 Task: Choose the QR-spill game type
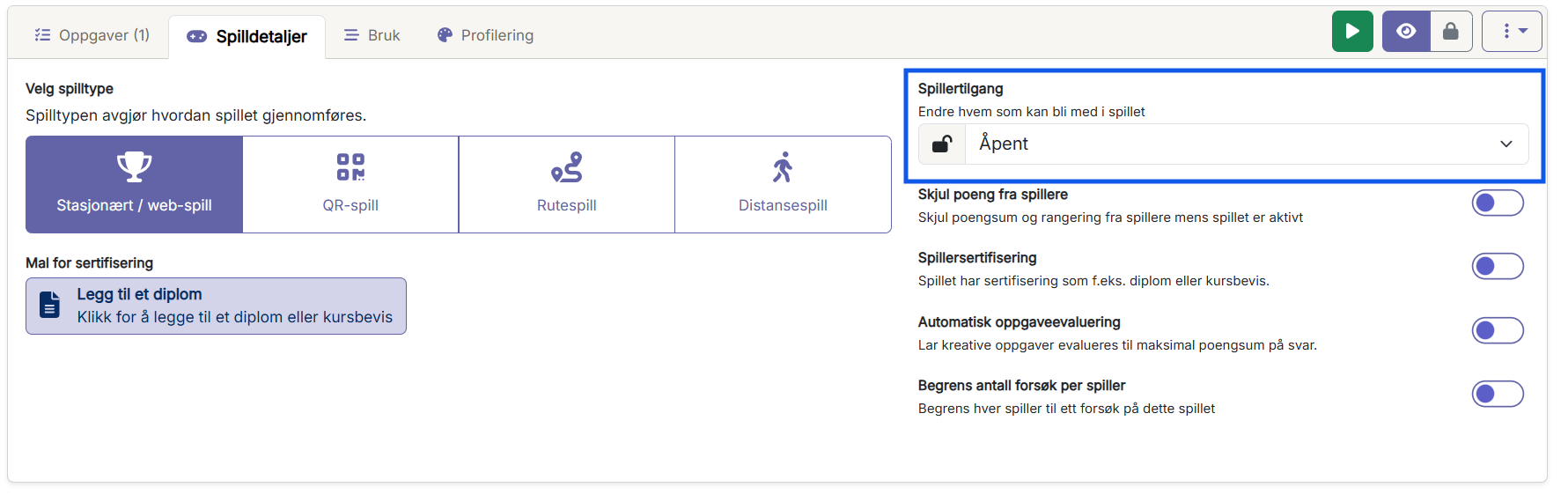[350, 184]
